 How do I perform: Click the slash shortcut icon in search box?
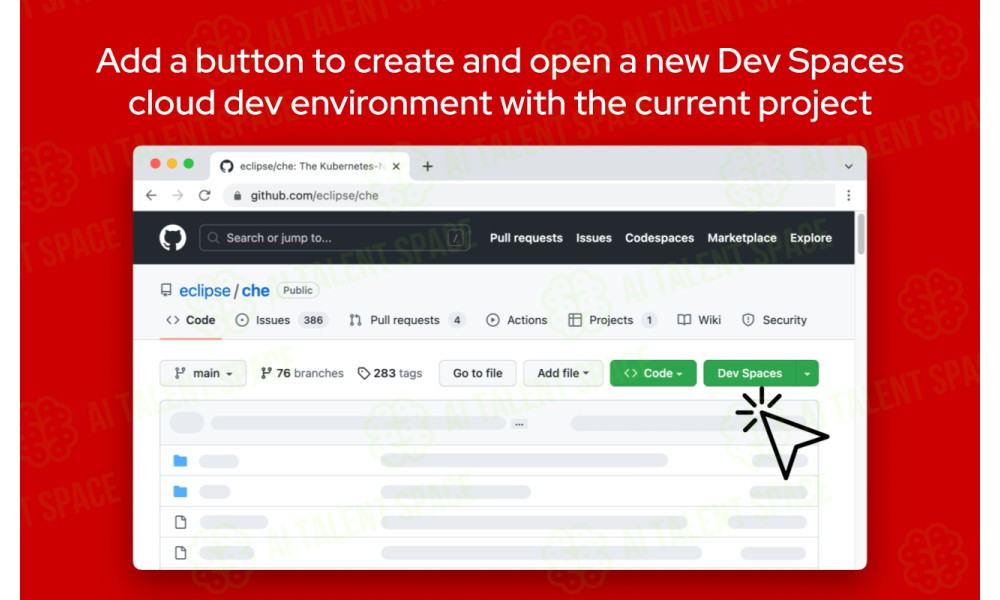click(x=455, y=238)
